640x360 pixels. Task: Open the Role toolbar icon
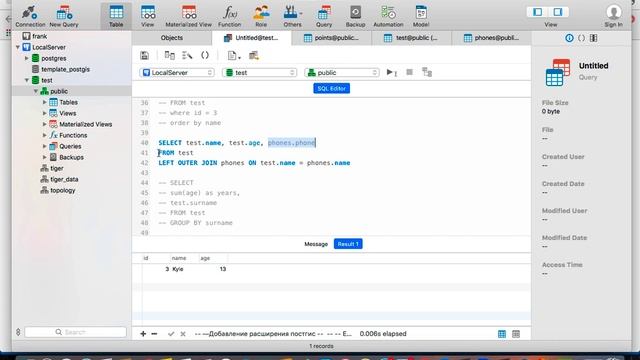261,16
